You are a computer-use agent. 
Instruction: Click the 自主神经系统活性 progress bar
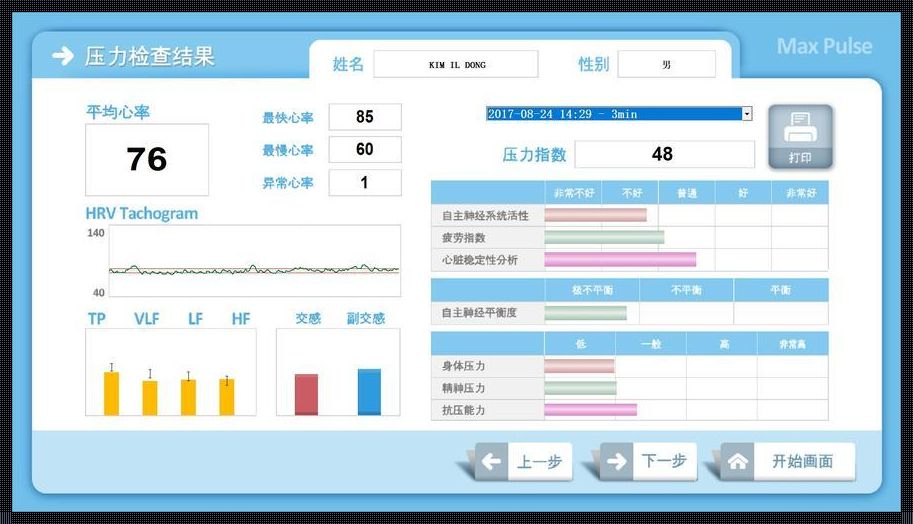596,215
